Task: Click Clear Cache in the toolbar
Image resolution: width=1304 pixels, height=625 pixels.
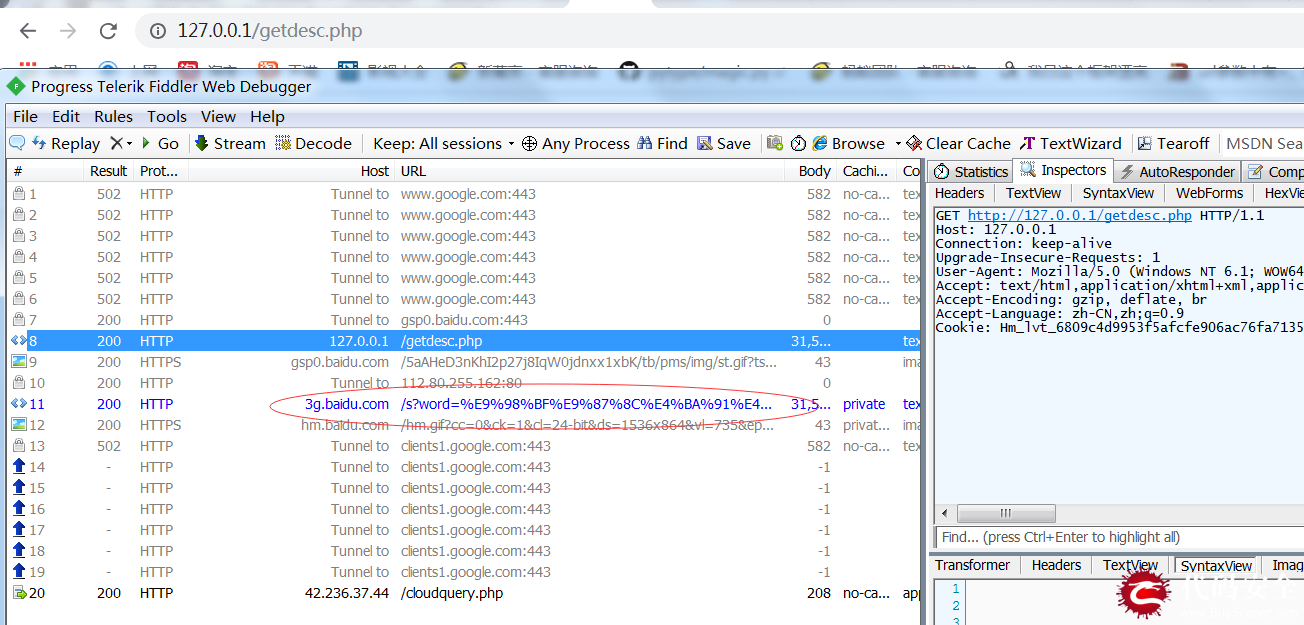Action: (x=958, y=143)
